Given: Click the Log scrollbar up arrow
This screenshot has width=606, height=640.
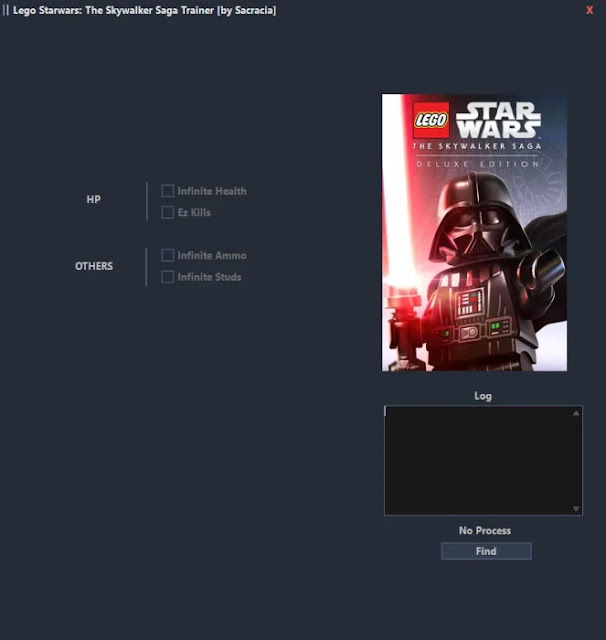Looking at the screenshot, I should click(576, 413).
